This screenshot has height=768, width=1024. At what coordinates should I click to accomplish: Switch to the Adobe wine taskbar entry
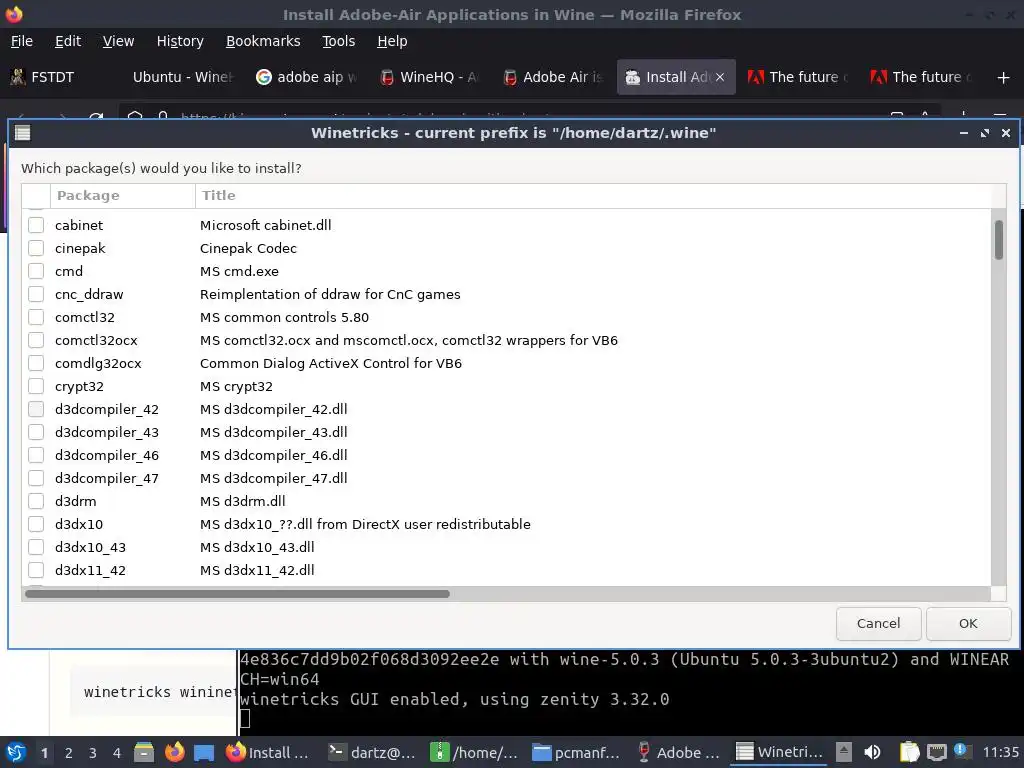point(679,752)
